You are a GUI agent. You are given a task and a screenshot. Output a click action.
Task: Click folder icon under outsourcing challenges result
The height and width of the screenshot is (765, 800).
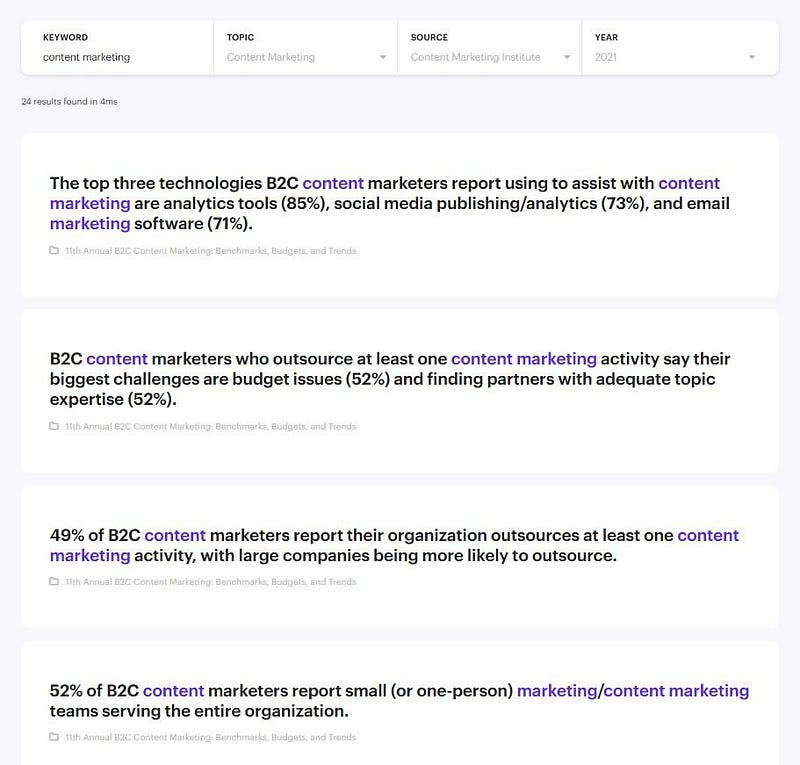click(54, 426)
